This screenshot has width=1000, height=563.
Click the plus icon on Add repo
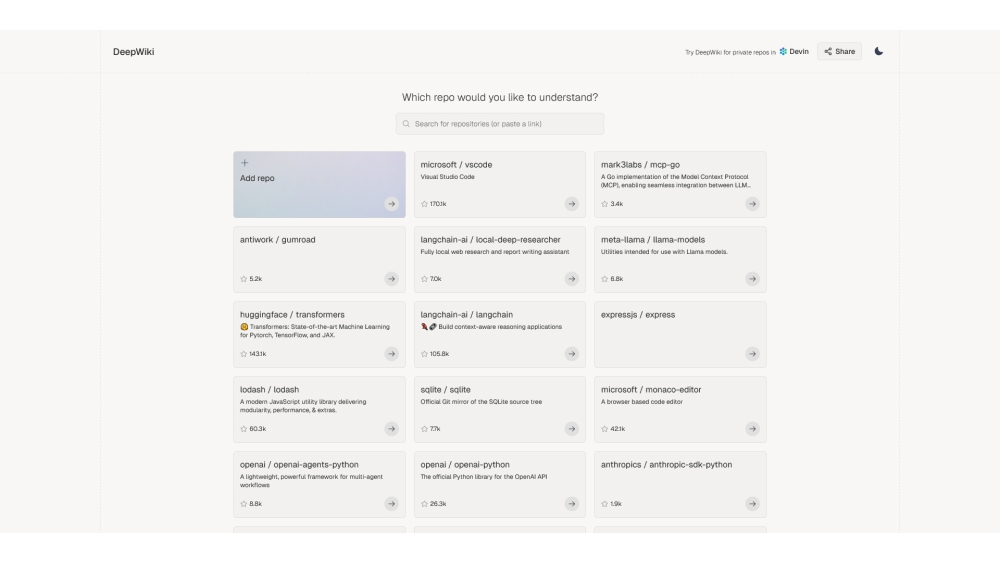(x=245, y=163)
